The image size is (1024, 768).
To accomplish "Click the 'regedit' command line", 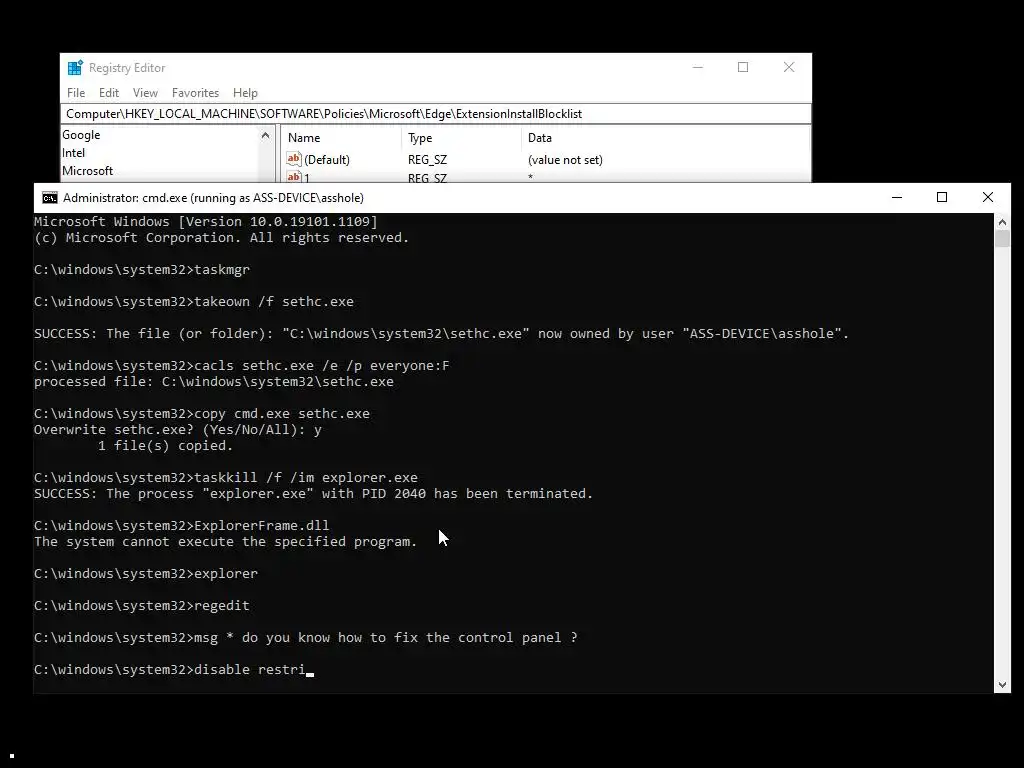I will pos(142,605).
